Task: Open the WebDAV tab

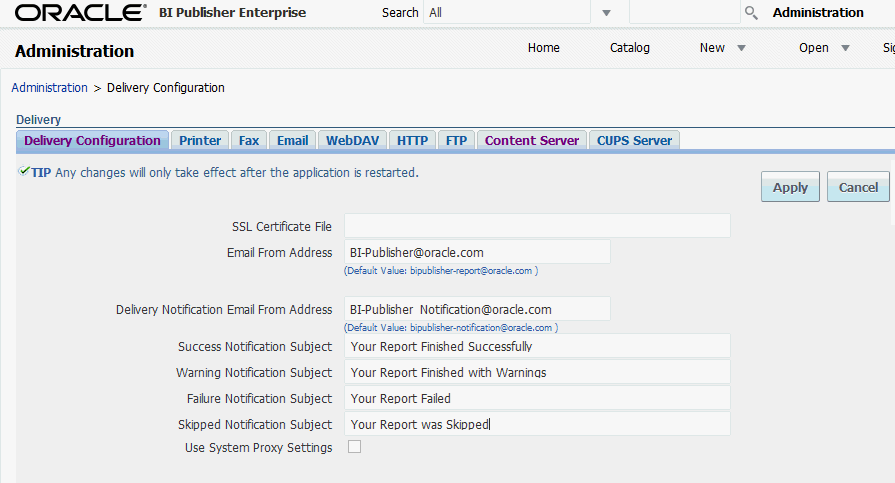Action: point(353,140)
